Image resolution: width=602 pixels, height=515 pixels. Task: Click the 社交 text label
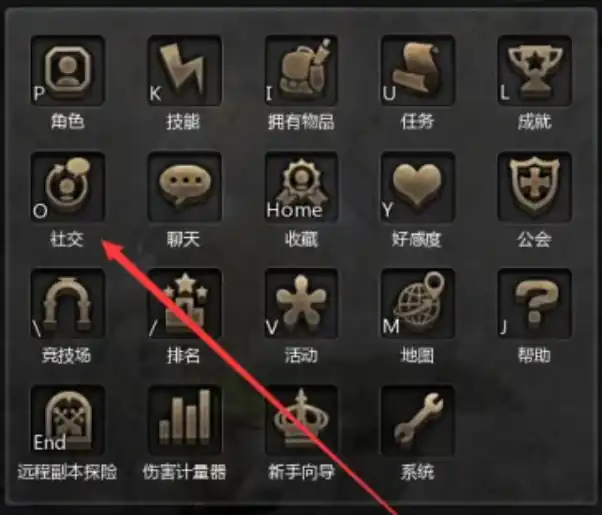tap(67, 239)
